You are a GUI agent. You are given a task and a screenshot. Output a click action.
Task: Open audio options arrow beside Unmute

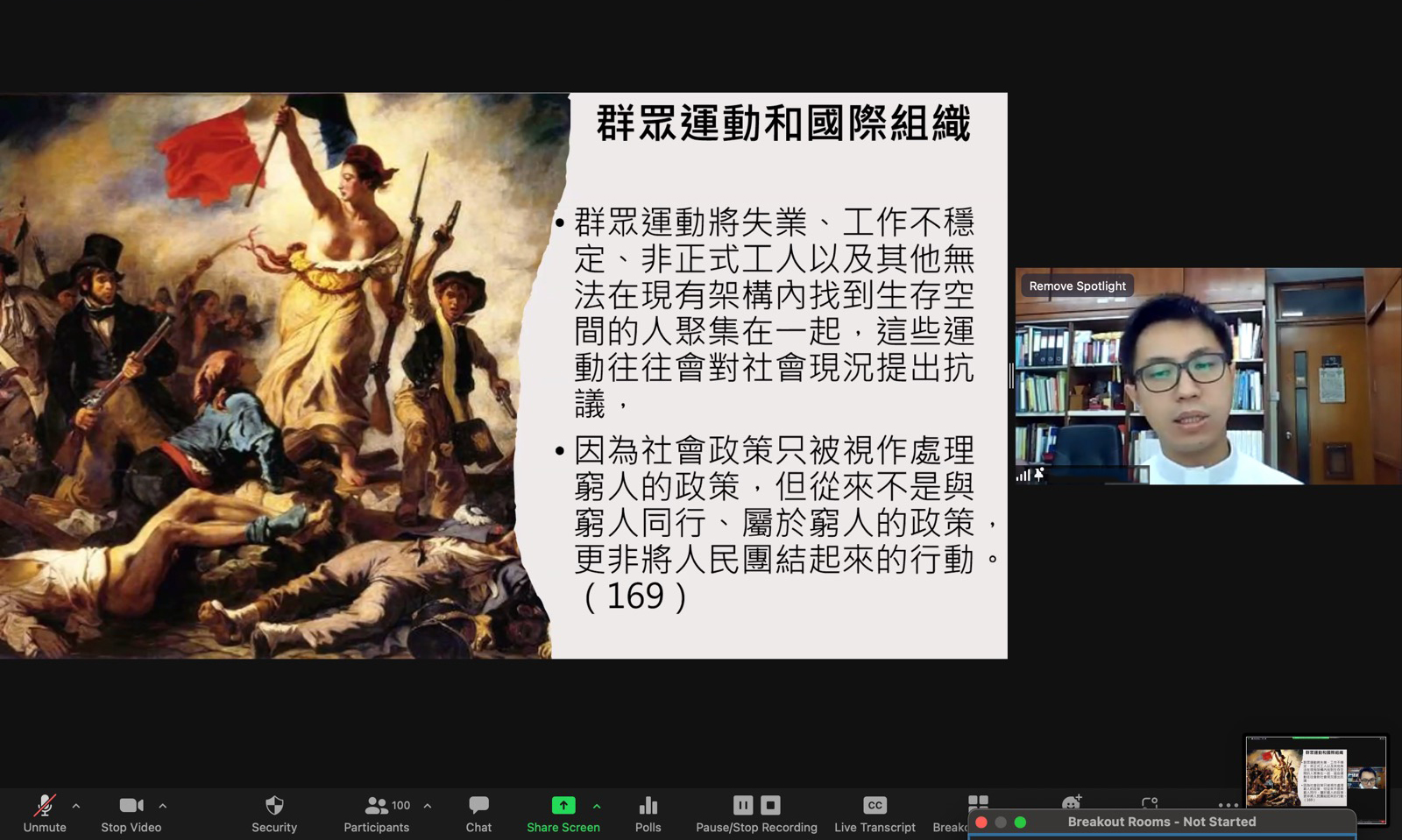pos(76,806)
